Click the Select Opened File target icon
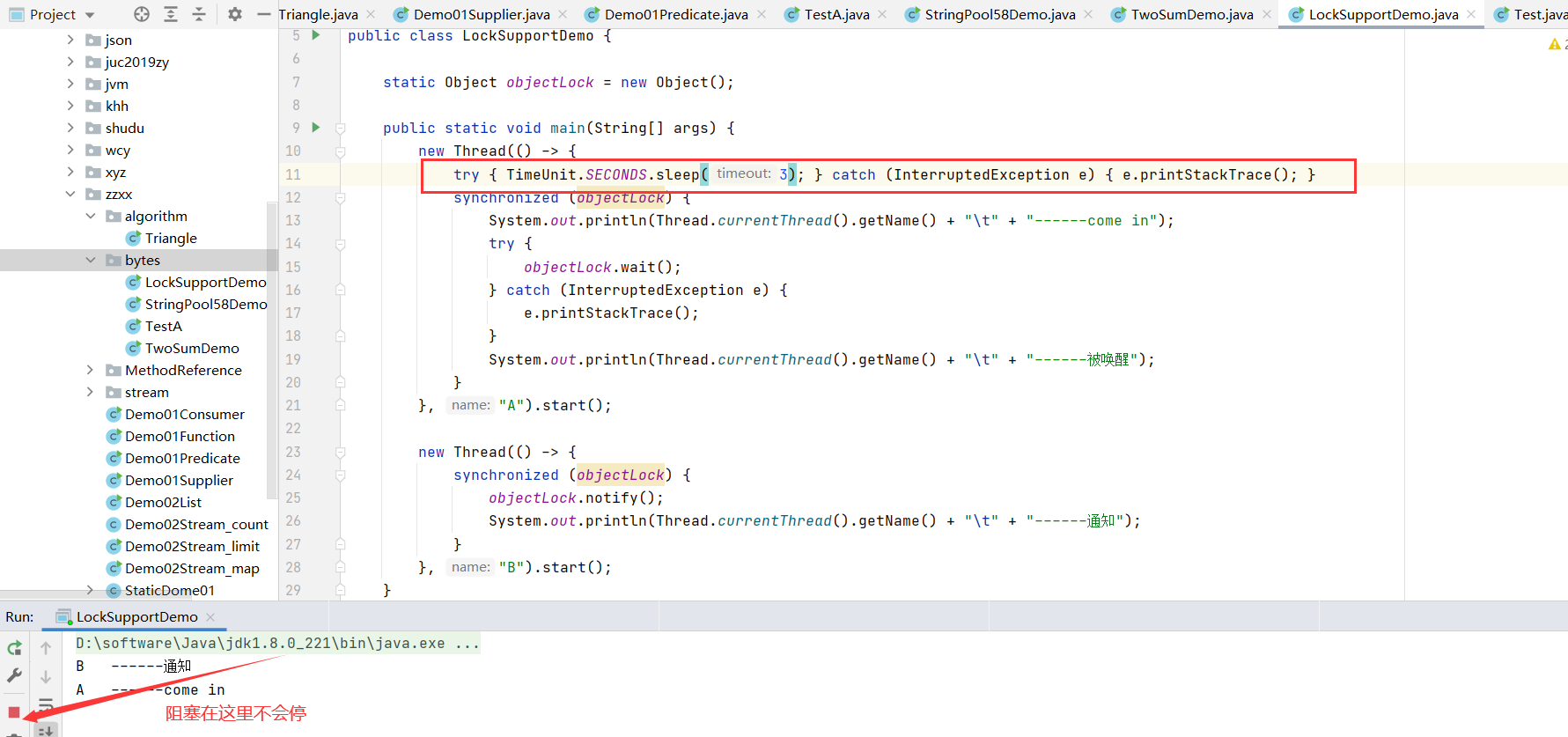Viewport: 1568px width, 737px height. (142, 14)
